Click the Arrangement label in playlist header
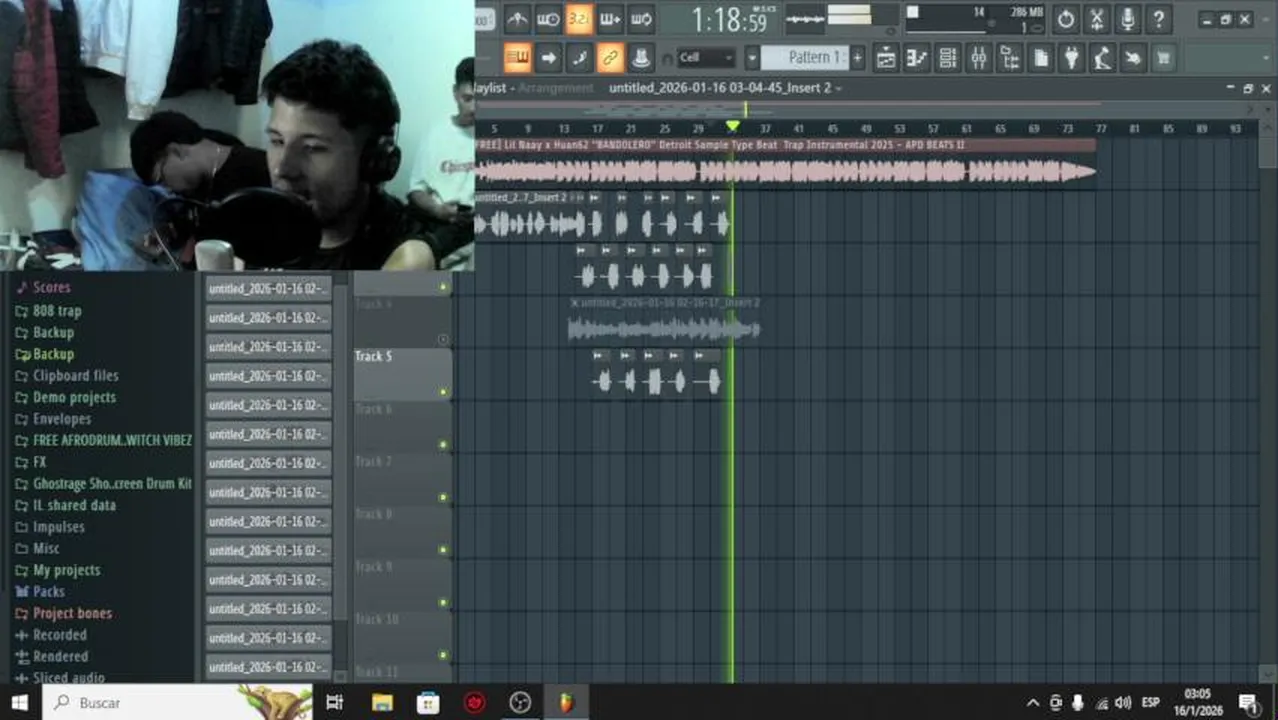The height and width of the screenshot is (720, 1278). coord(555,88)
